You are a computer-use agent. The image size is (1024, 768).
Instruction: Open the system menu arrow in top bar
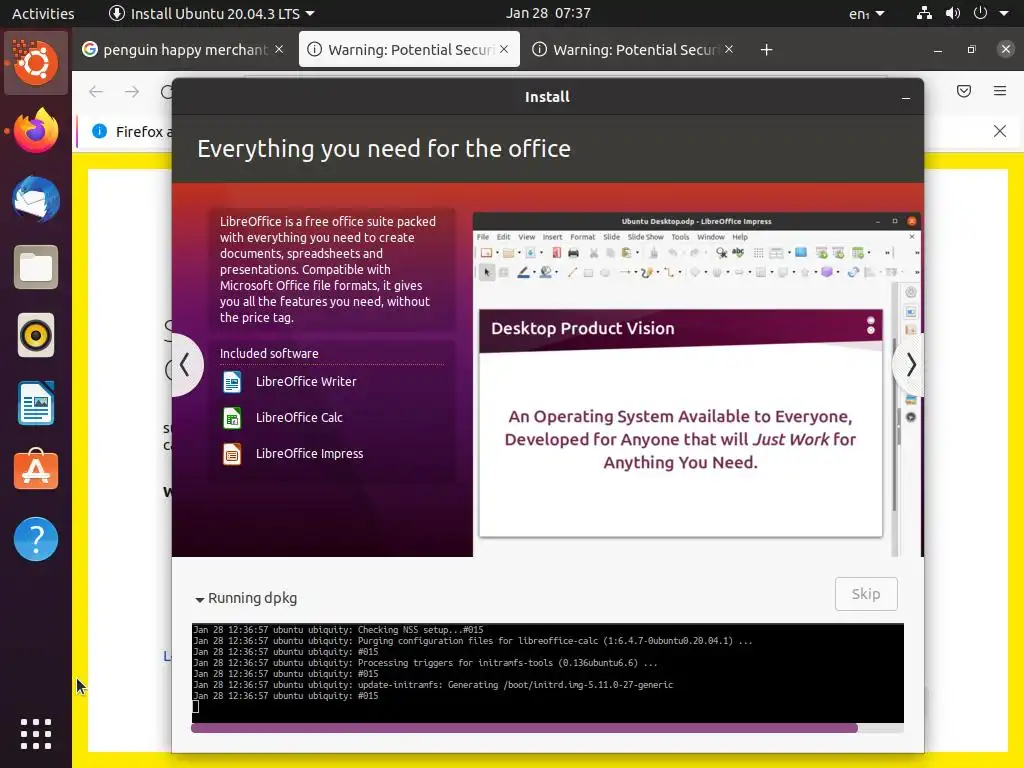click(x=1004, y=13)
